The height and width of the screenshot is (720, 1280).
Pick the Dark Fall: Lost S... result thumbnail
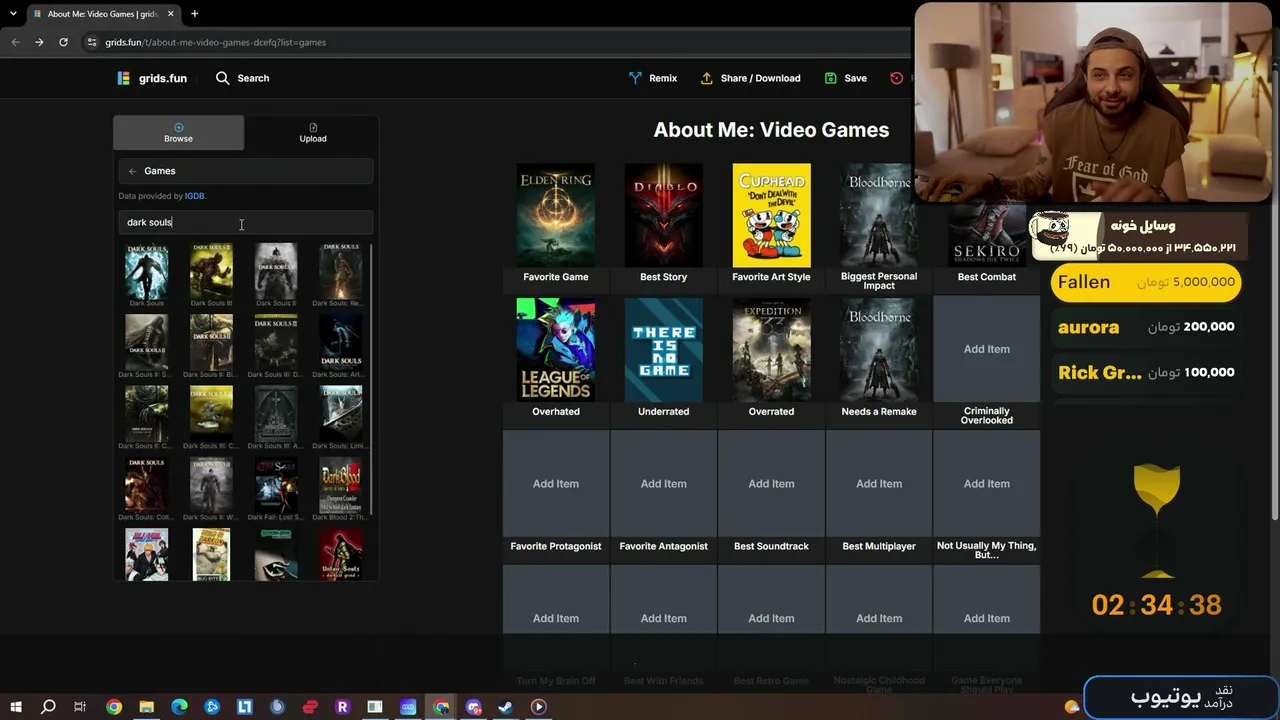pos(276,486)
